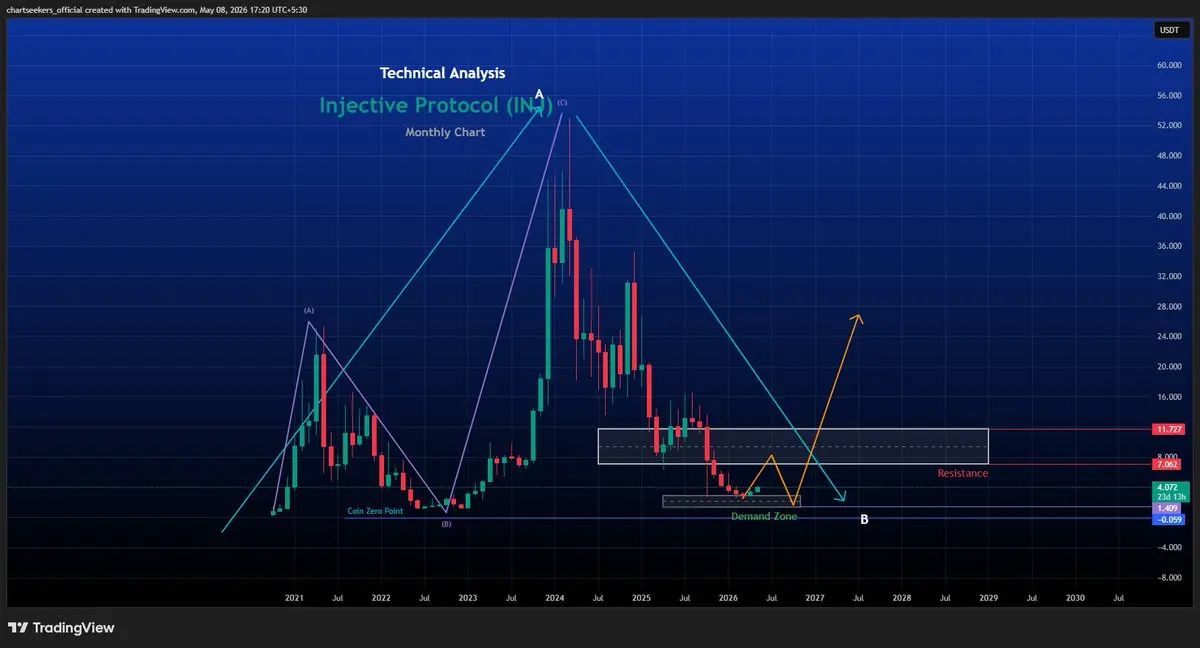The height and width of the screenshot is (648, 1200).
Task: Click the 56.000 price axis label
Action: [1168, 95]
